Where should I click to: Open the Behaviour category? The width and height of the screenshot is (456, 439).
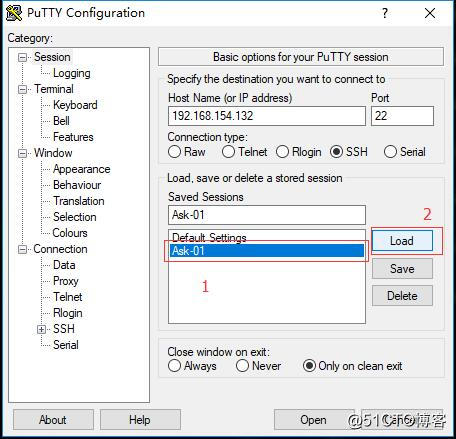(77, 185)
